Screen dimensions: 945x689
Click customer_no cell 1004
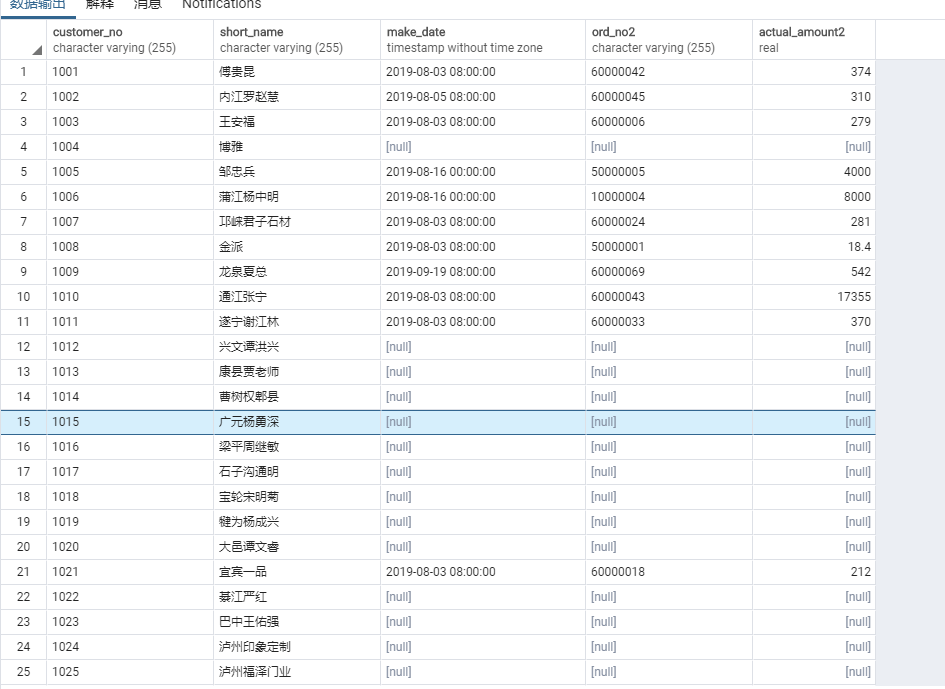(130, 147)
